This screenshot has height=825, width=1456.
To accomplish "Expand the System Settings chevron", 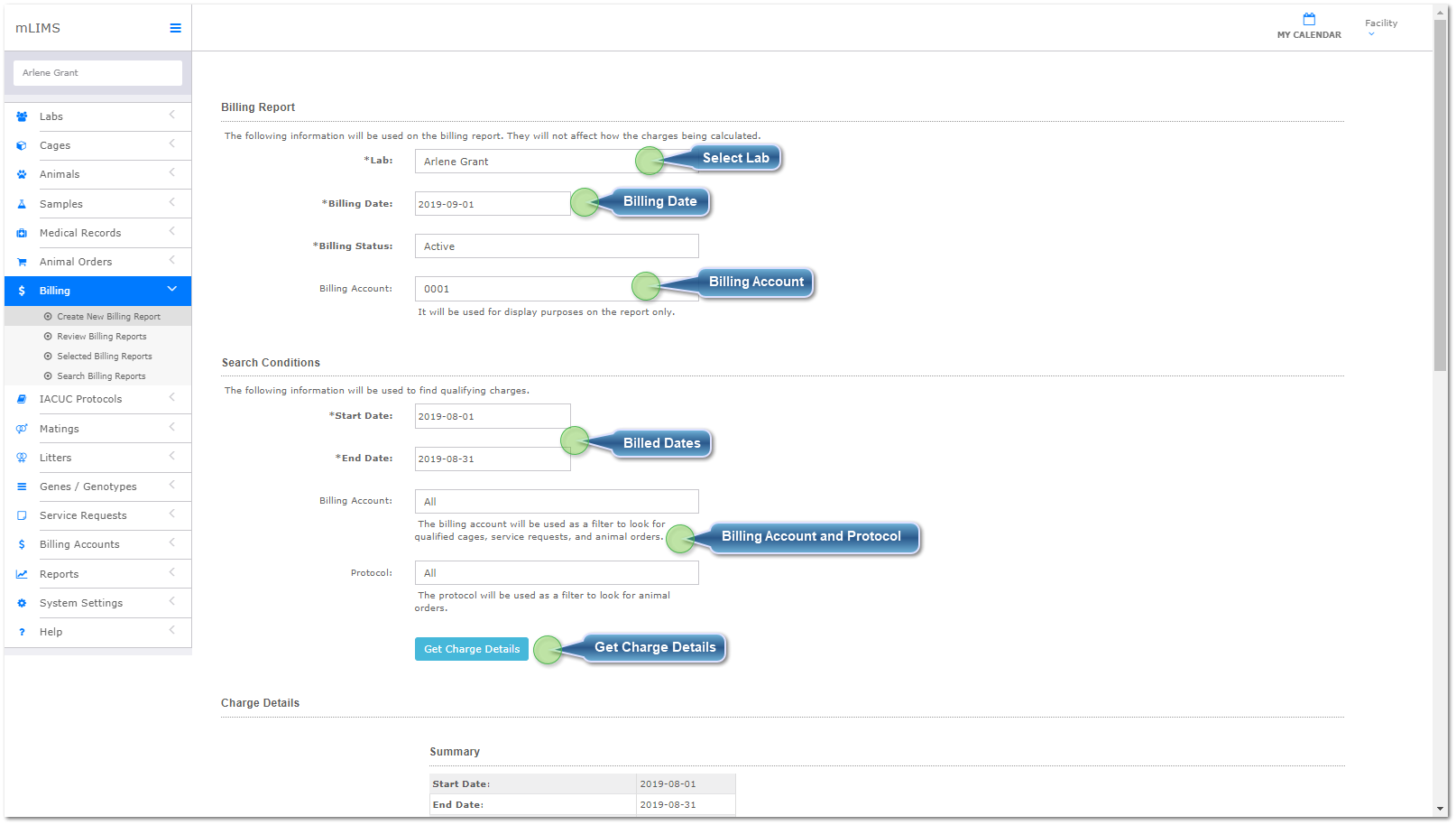I will click(171, 601).
